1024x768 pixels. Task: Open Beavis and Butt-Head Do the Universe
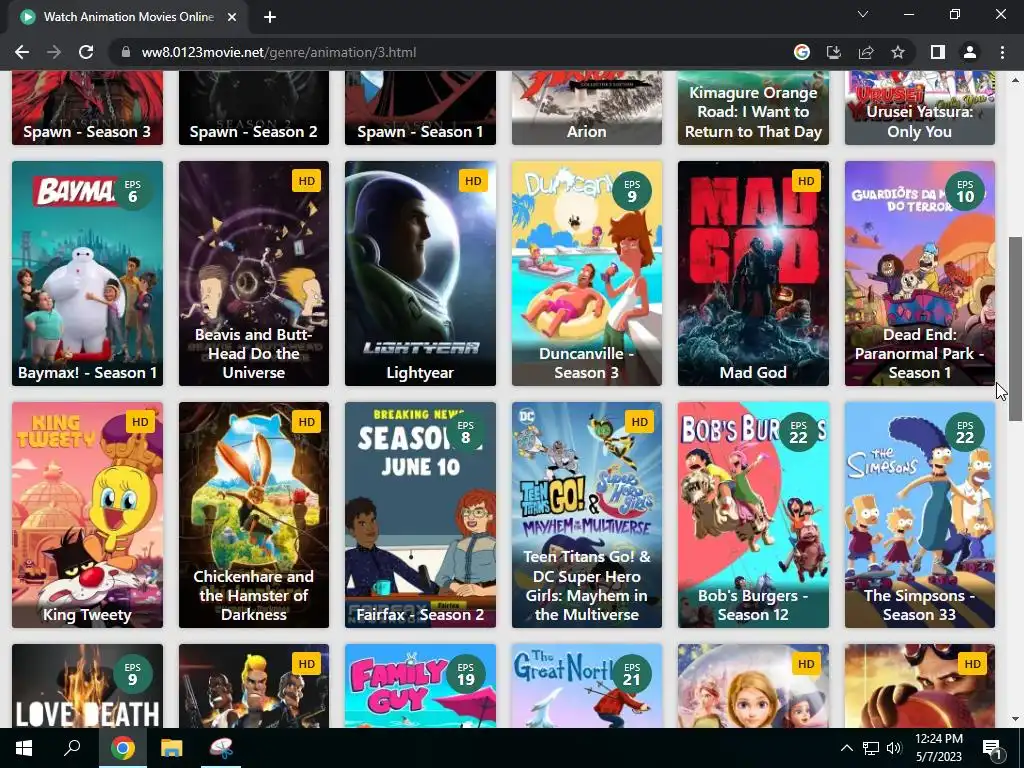coord(253,274)
